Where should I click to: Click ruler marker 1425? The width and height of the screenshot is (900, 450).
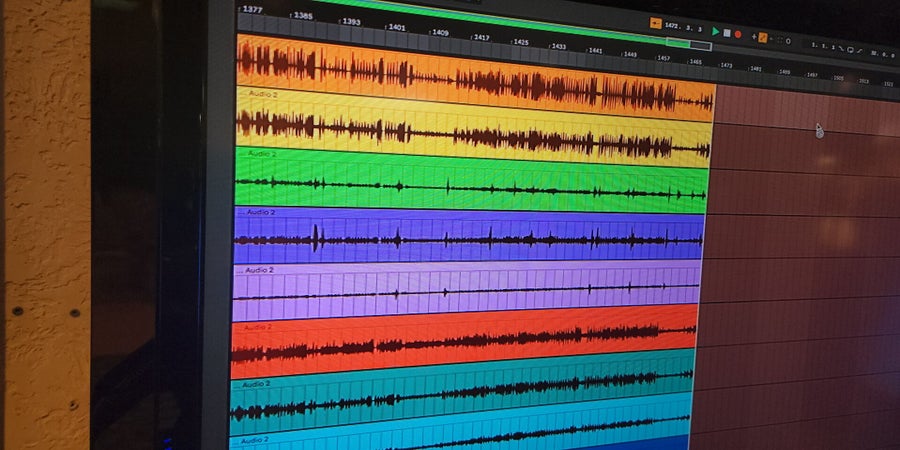coord(521,42)
